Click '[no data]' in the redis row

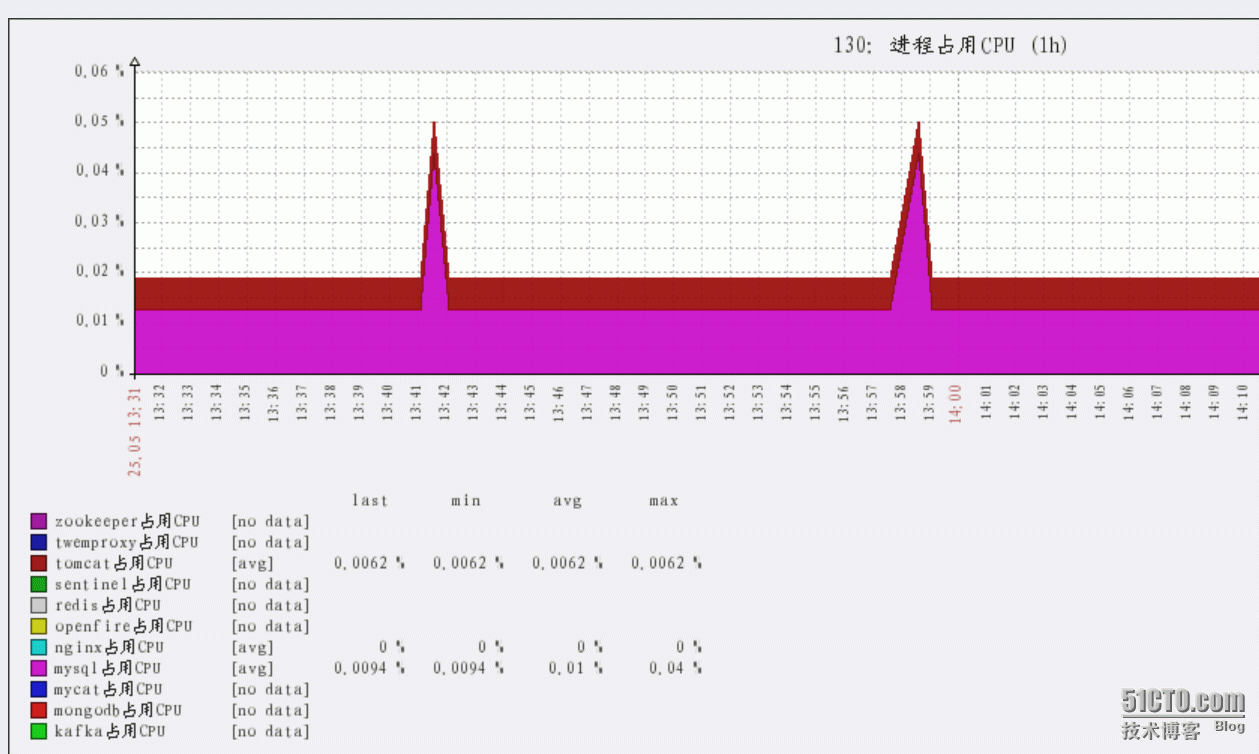[271, 605]
